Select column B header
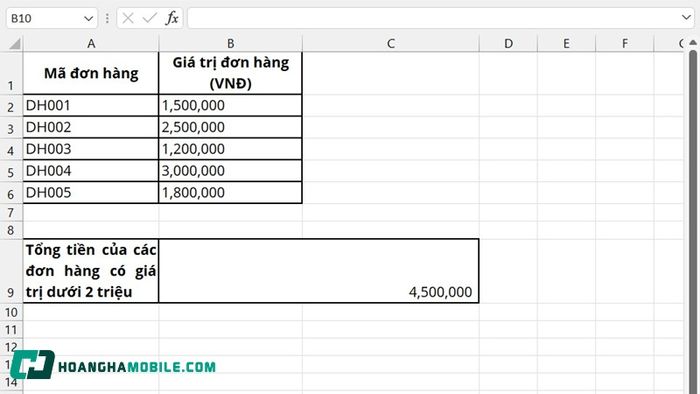This screenshot has width=700, height=394. [230, 43]
